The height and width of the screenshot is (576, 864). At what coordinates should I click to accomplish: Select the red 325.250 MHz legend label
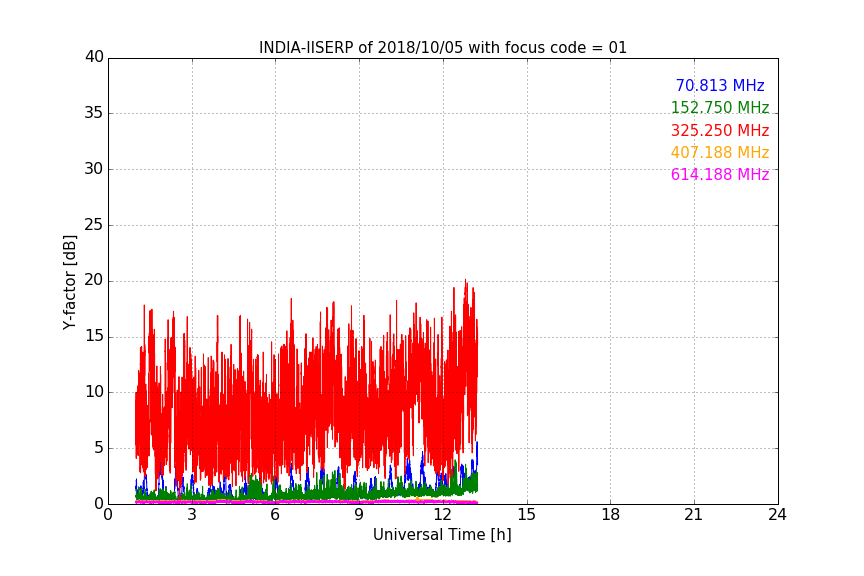720,131
